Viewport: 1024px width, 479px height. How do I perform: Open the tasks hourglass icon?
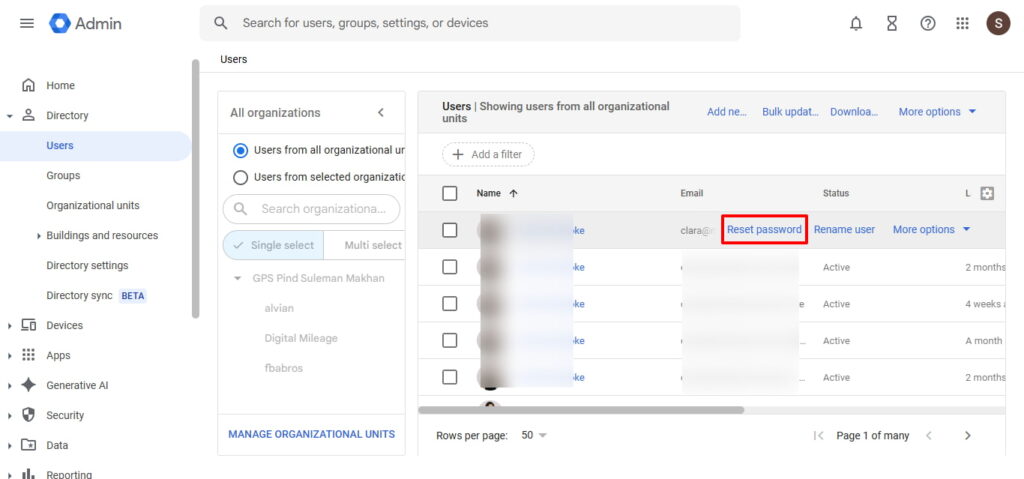[892, 23]
